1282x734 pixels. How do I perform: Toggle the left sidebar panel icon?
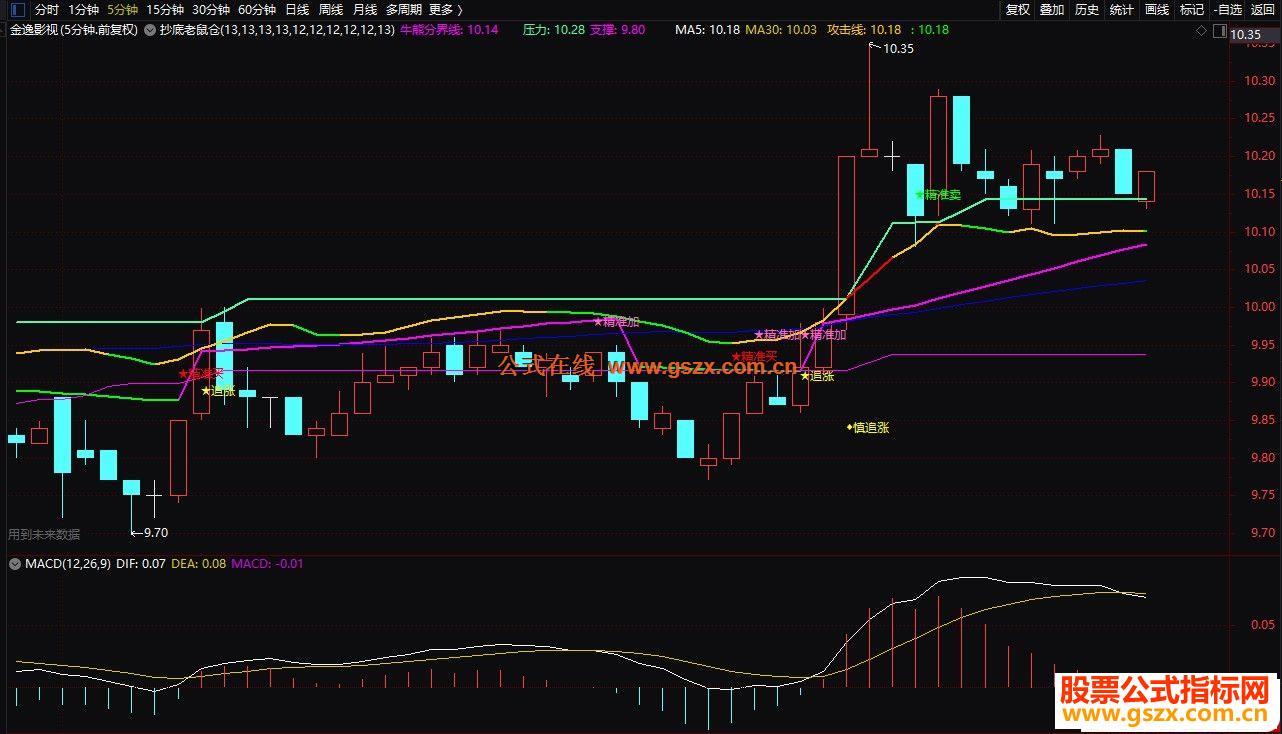[18, 10]
